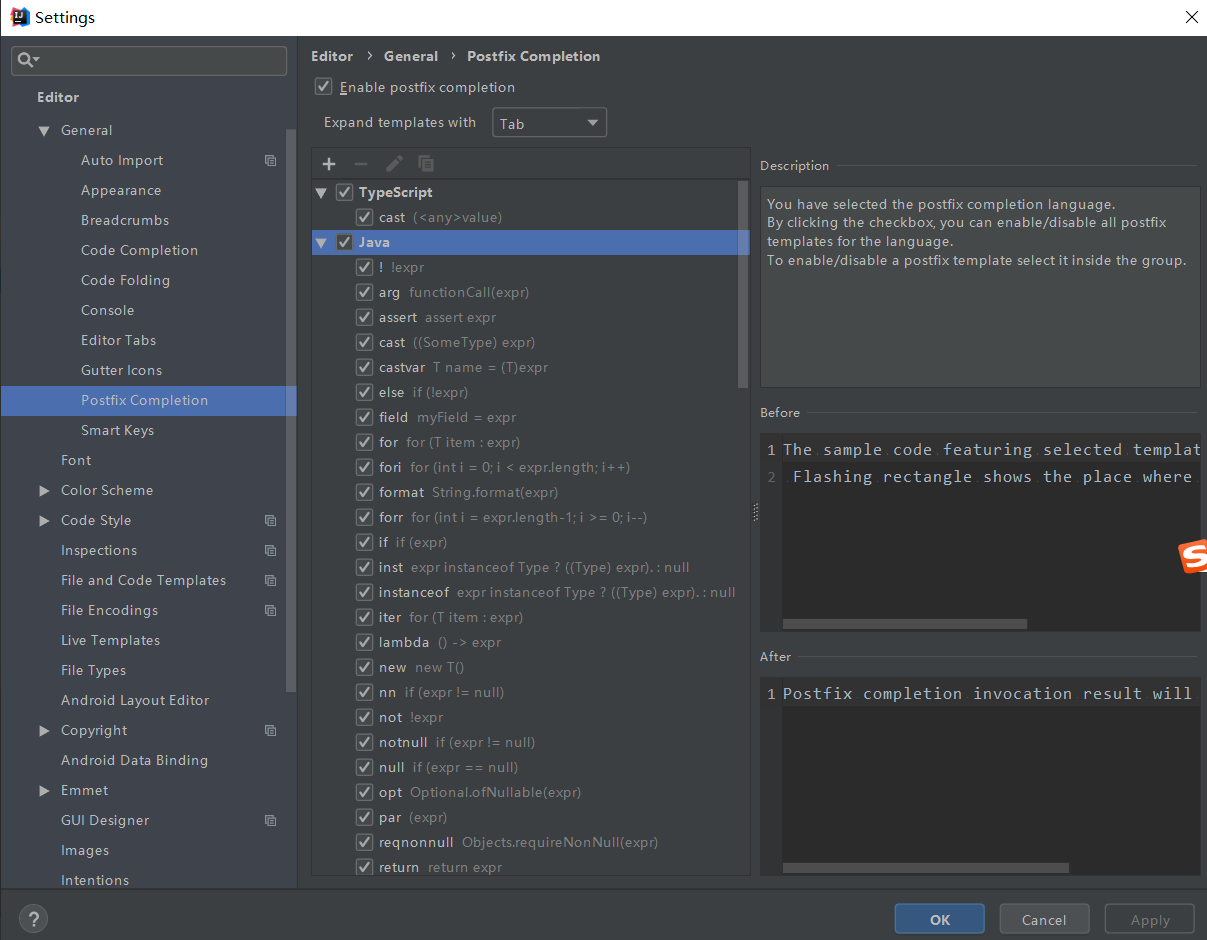
Task: Click the edit template pencil icon
Action: [394, 163]
